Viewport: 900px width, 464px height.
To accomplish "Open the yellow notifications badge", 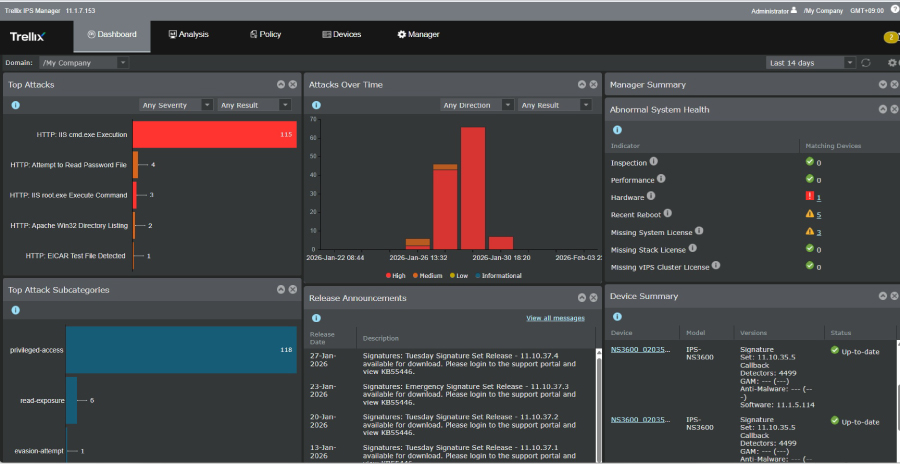I will 891,37.
